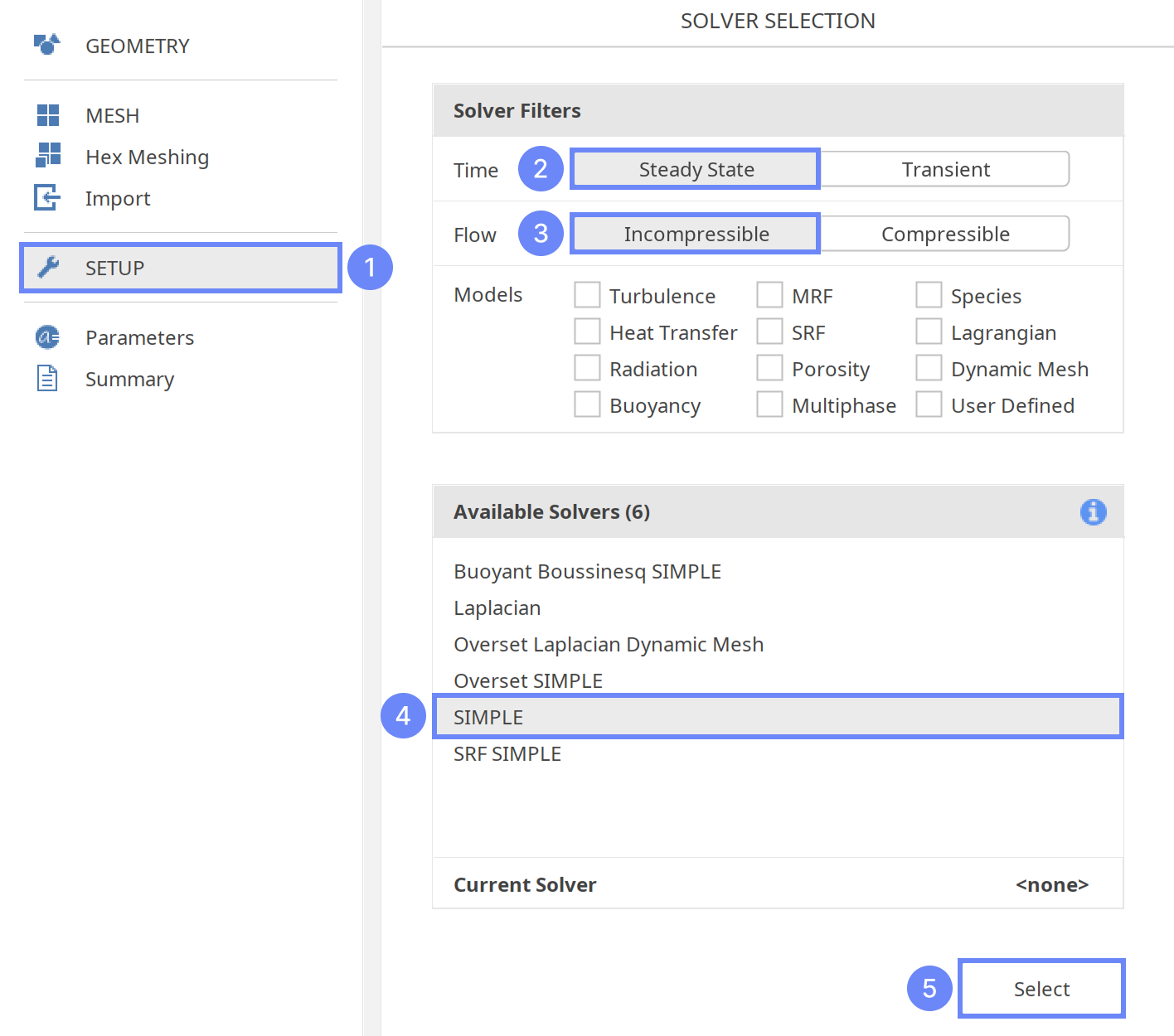
Task: Click the Setup wrench icon
Action: pos(49,267)
